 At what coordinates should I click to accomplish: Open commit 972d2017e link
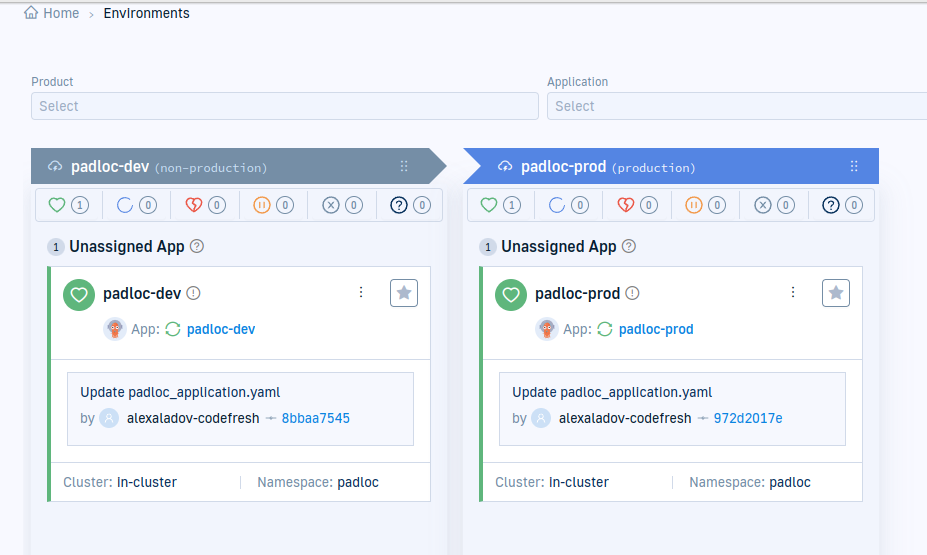747,418
